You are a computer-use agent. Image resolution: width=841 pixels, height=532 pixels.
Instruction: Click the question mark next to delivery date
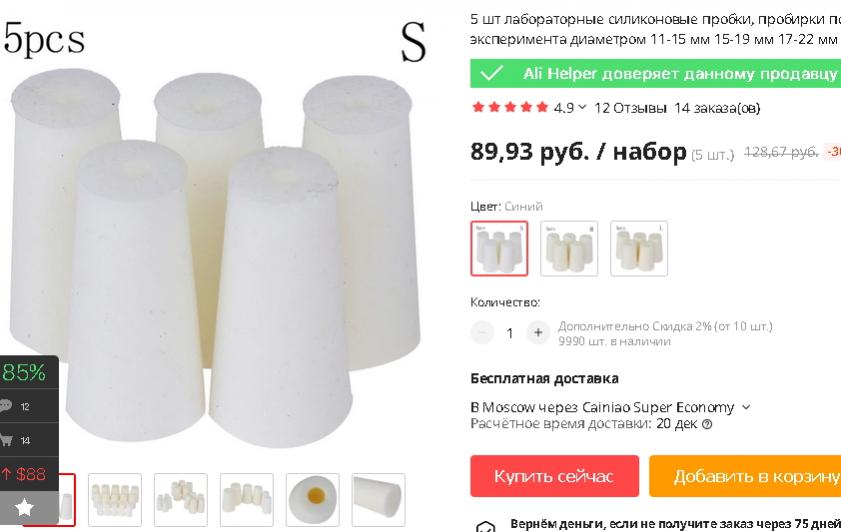point(707,424)
